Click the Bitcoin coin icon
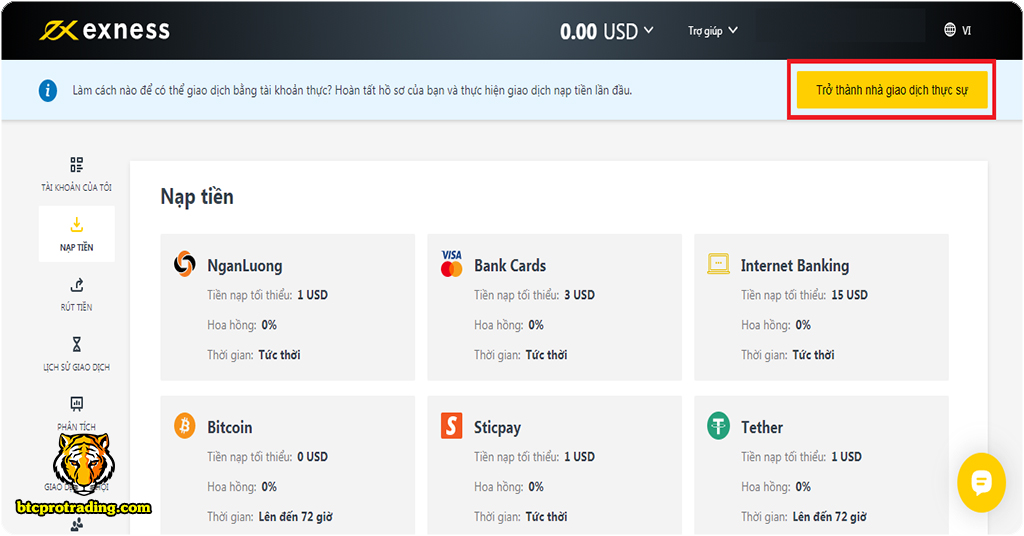The width and height of the screenshot is (1024, 536). click(185, 427)
